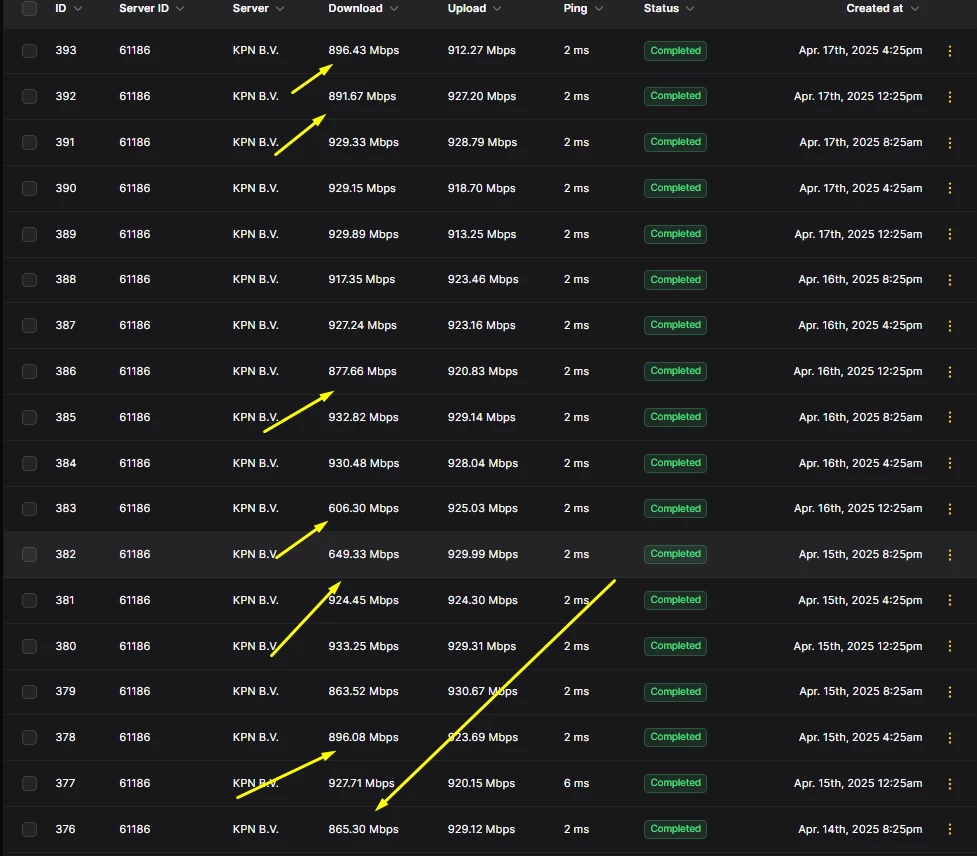Open the Ping column dropdown
This screenshot has height=856, width=977.
tap(599, 9)
